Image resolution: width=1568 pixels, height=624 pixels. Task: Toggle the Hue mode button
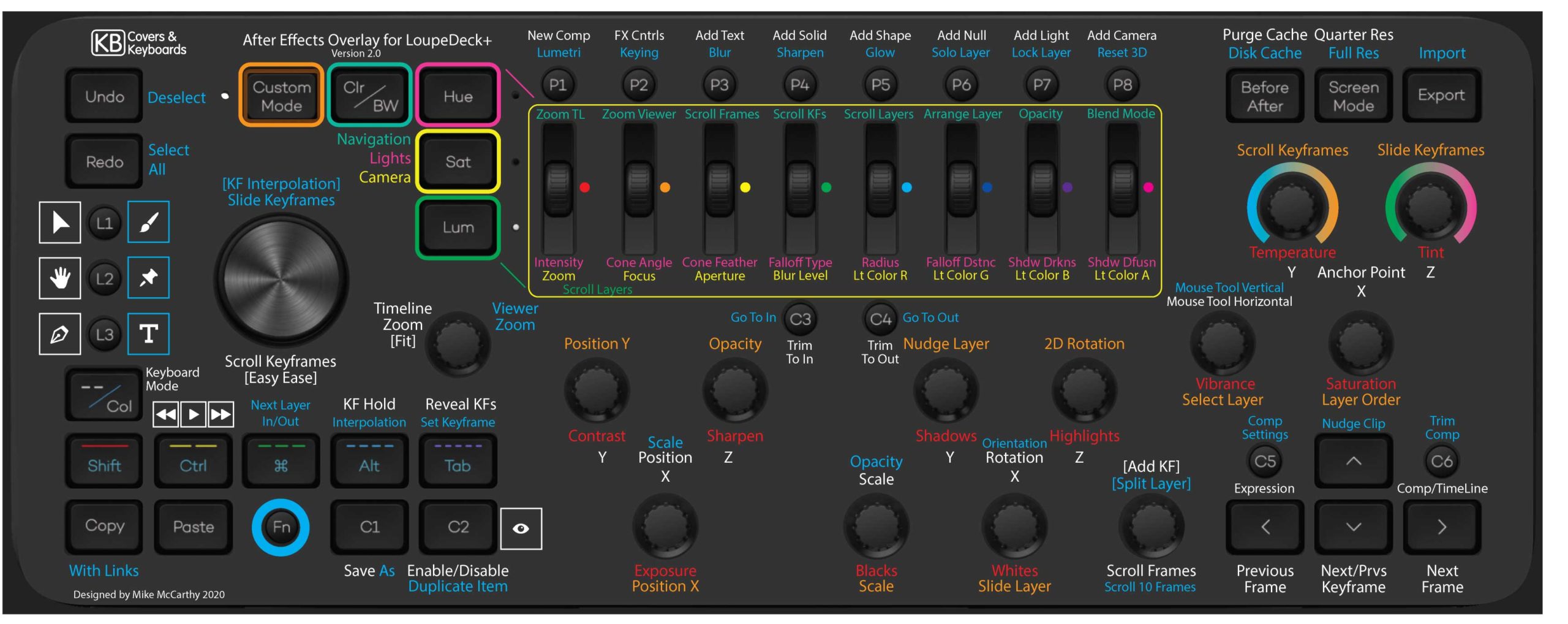[458, 96]
